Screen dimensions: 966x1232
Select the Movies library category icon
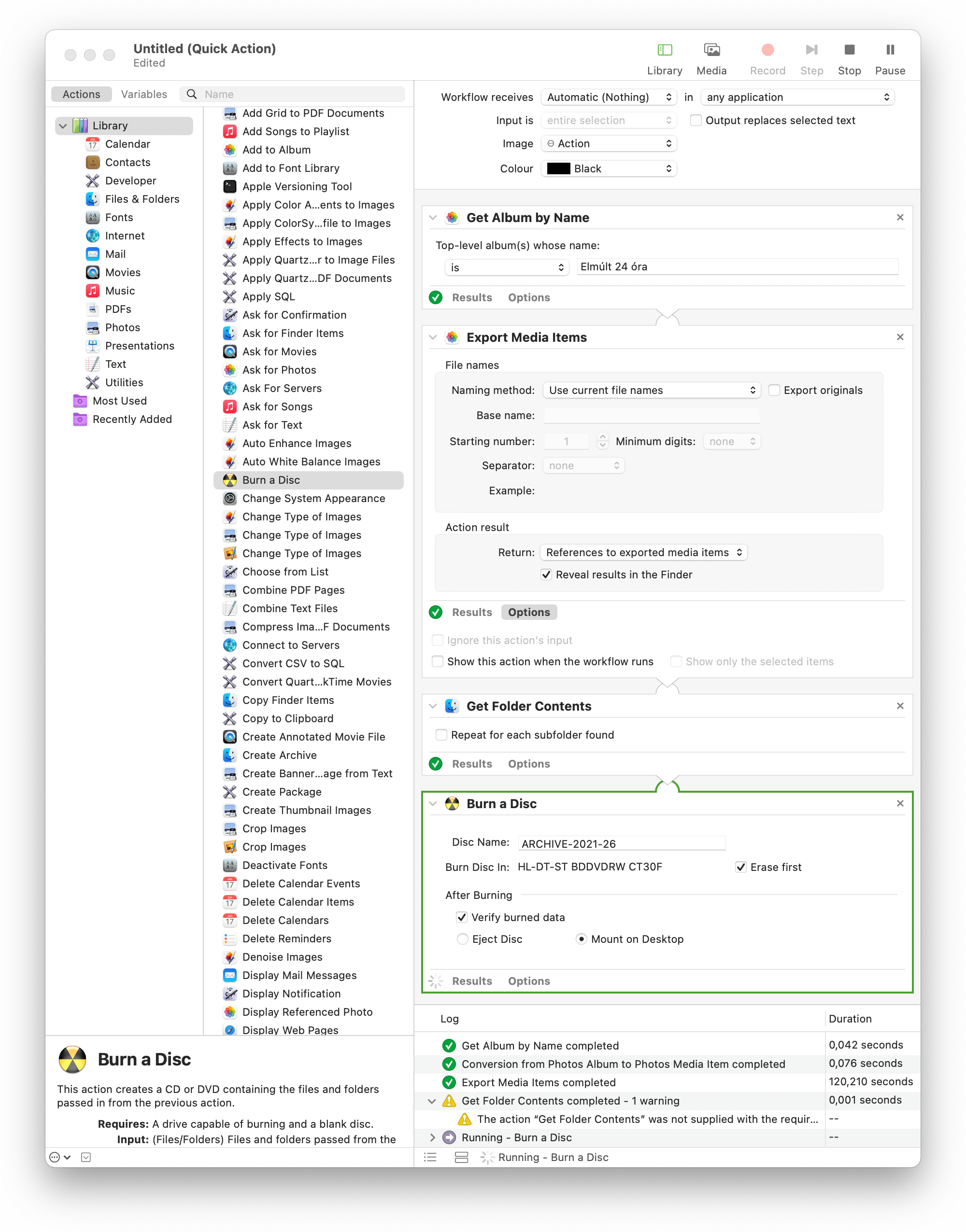(93, 272)
